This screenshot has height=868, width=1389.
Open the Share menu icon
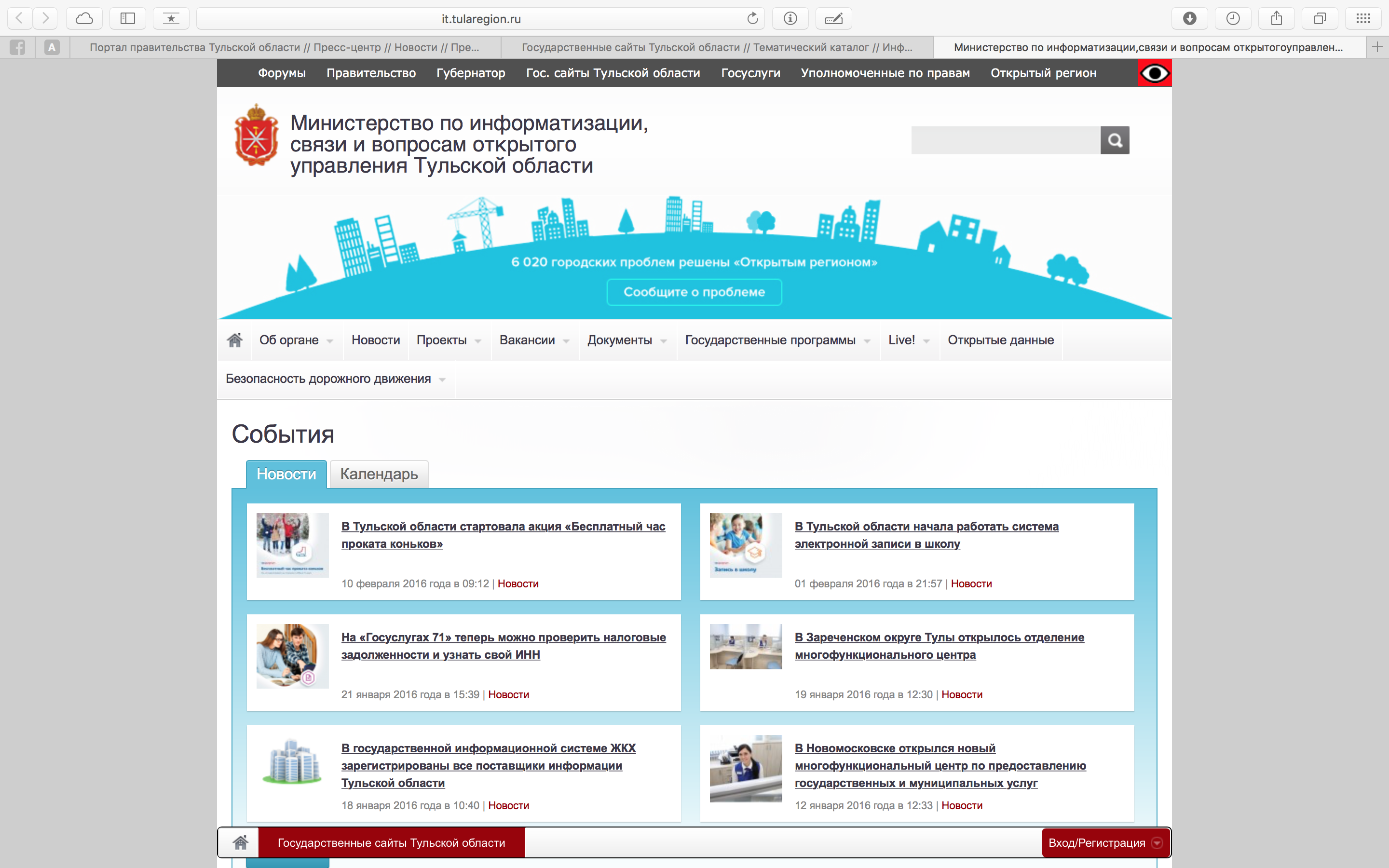[1277, 18]
